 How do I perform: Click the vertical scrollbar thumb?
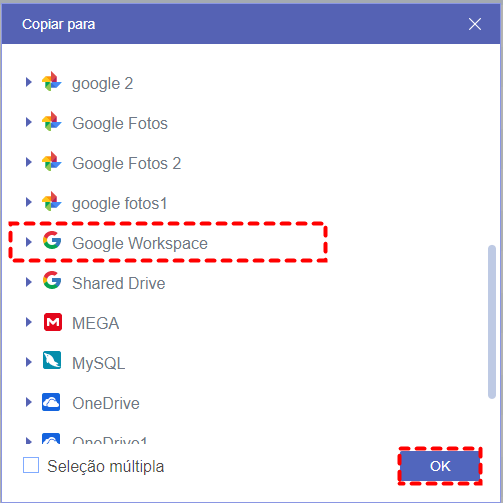pyautogui.click(x=492, y=322)
